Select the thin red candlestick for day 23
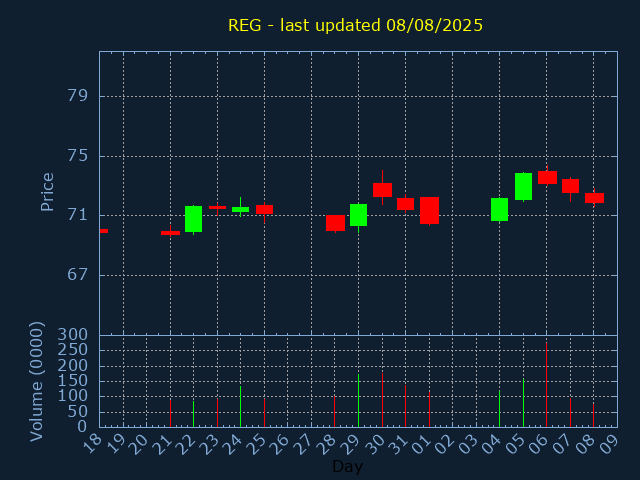 click(218, 207)
